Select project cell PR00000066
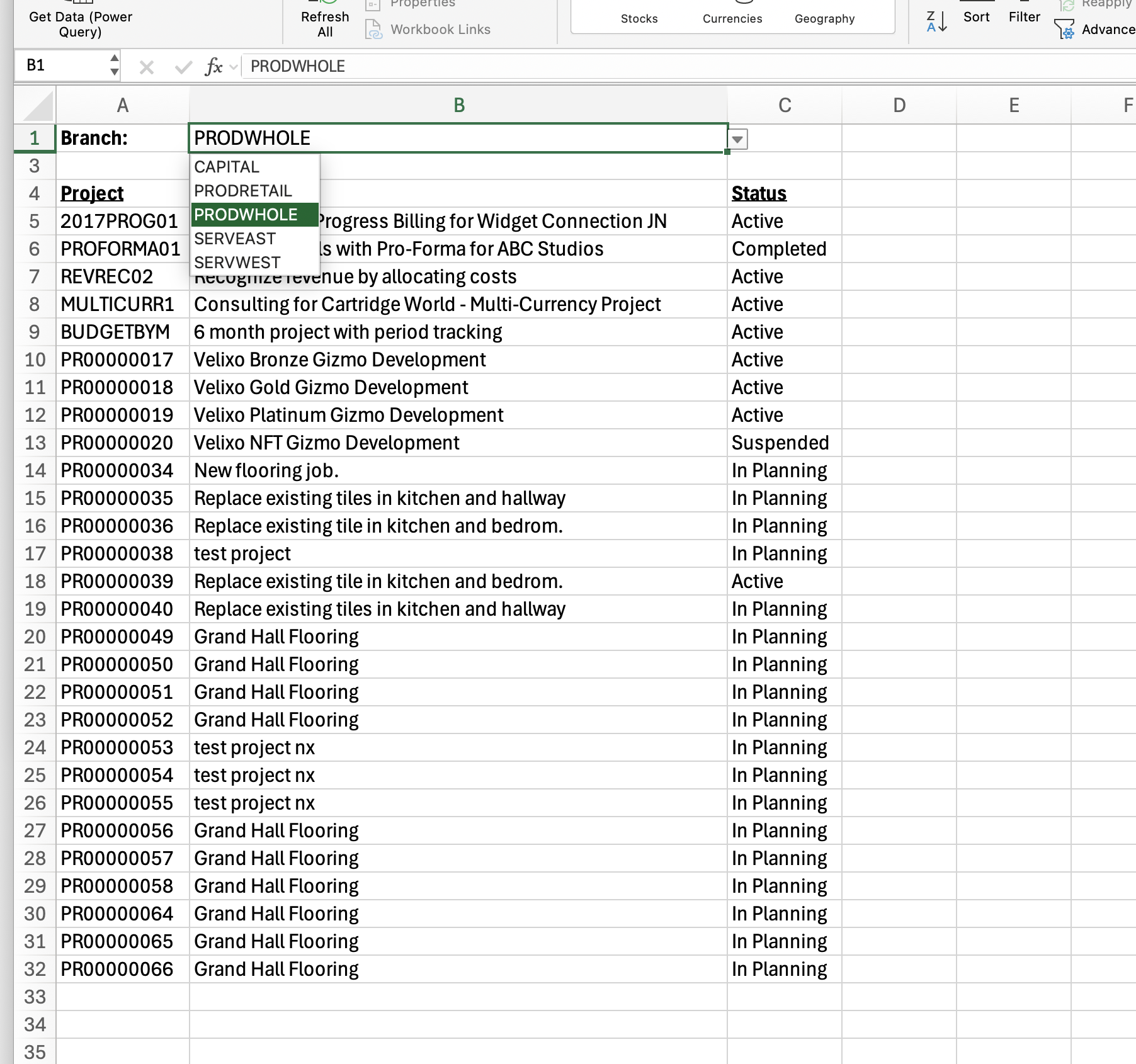Screen dimensions: 1136x1064 123,969
